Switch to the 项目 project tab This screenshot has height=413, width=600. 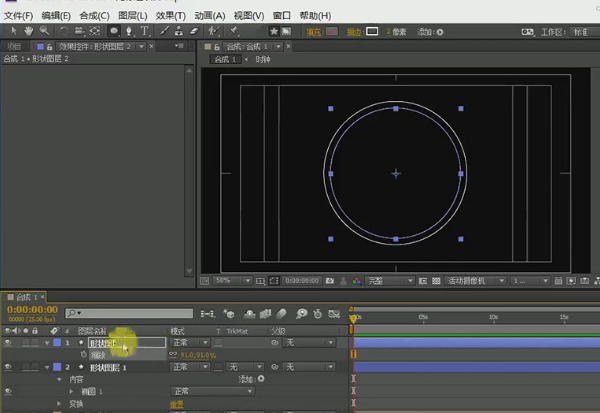point(15,47)
